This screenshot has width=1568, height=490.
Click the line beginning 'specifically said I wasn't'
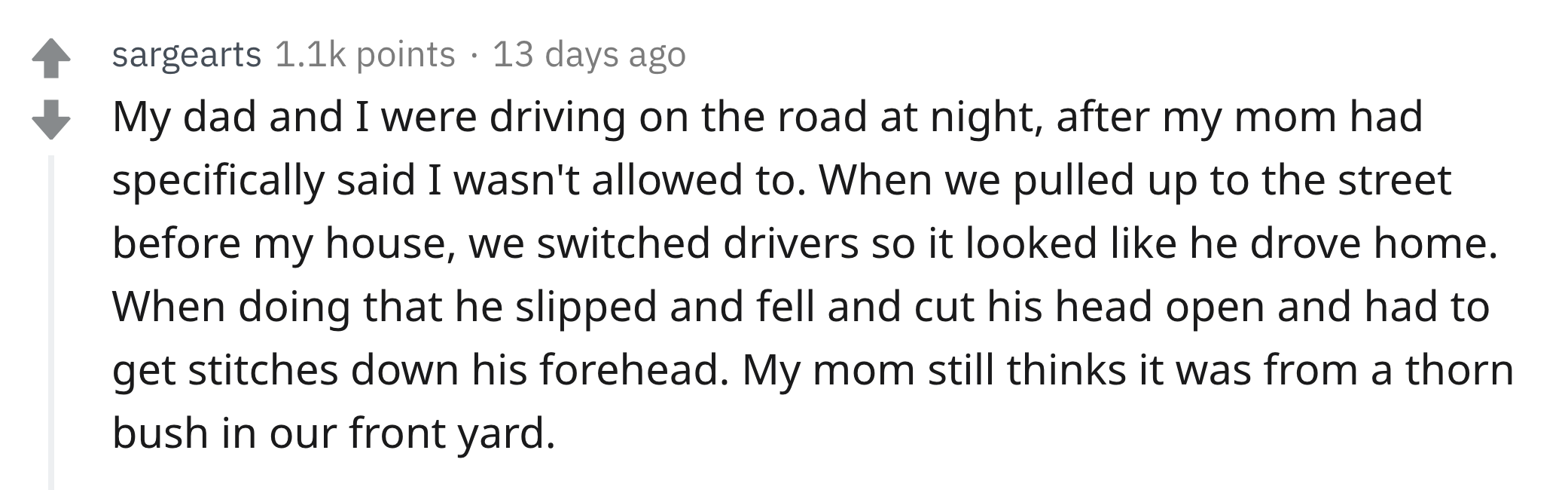[782, 181]
